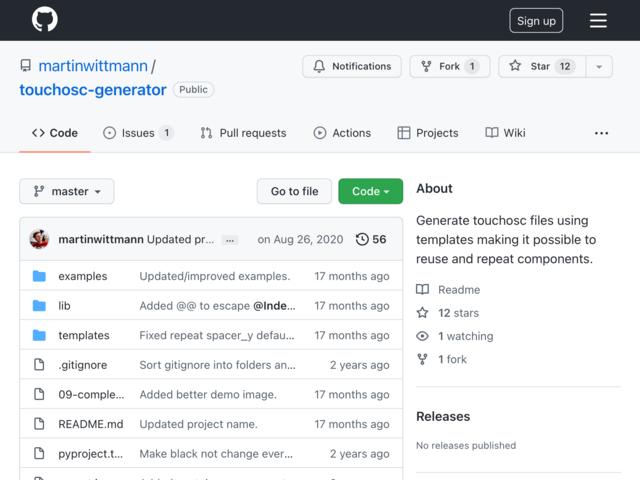Click the Star count badge 12
The height and width of the screenshot is (480, 640).
pyautogui.click(x=565, y=66)
